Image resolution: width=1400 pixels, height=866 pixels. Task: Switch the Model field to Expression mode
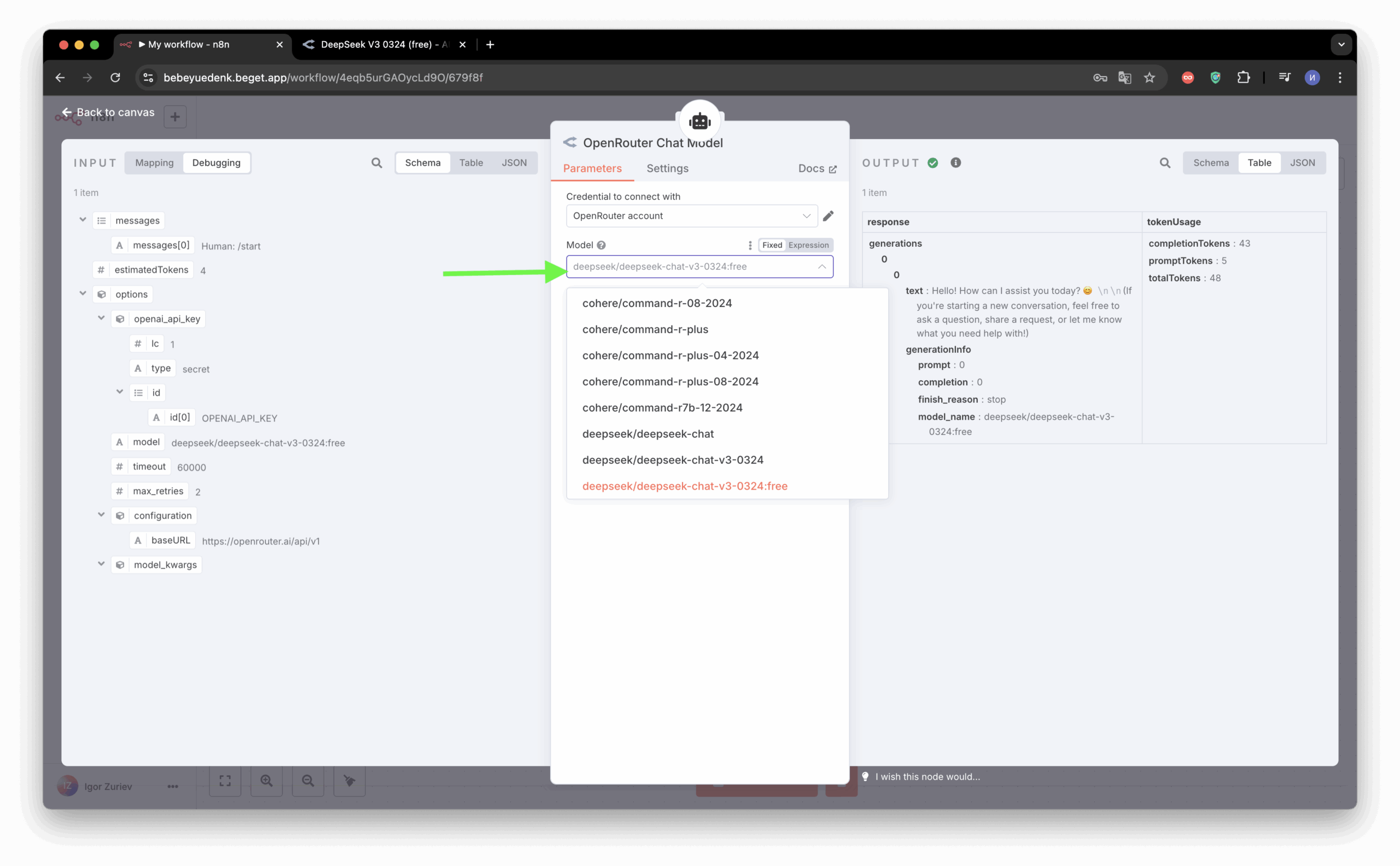pyautogui.click(x=808, y=245)
